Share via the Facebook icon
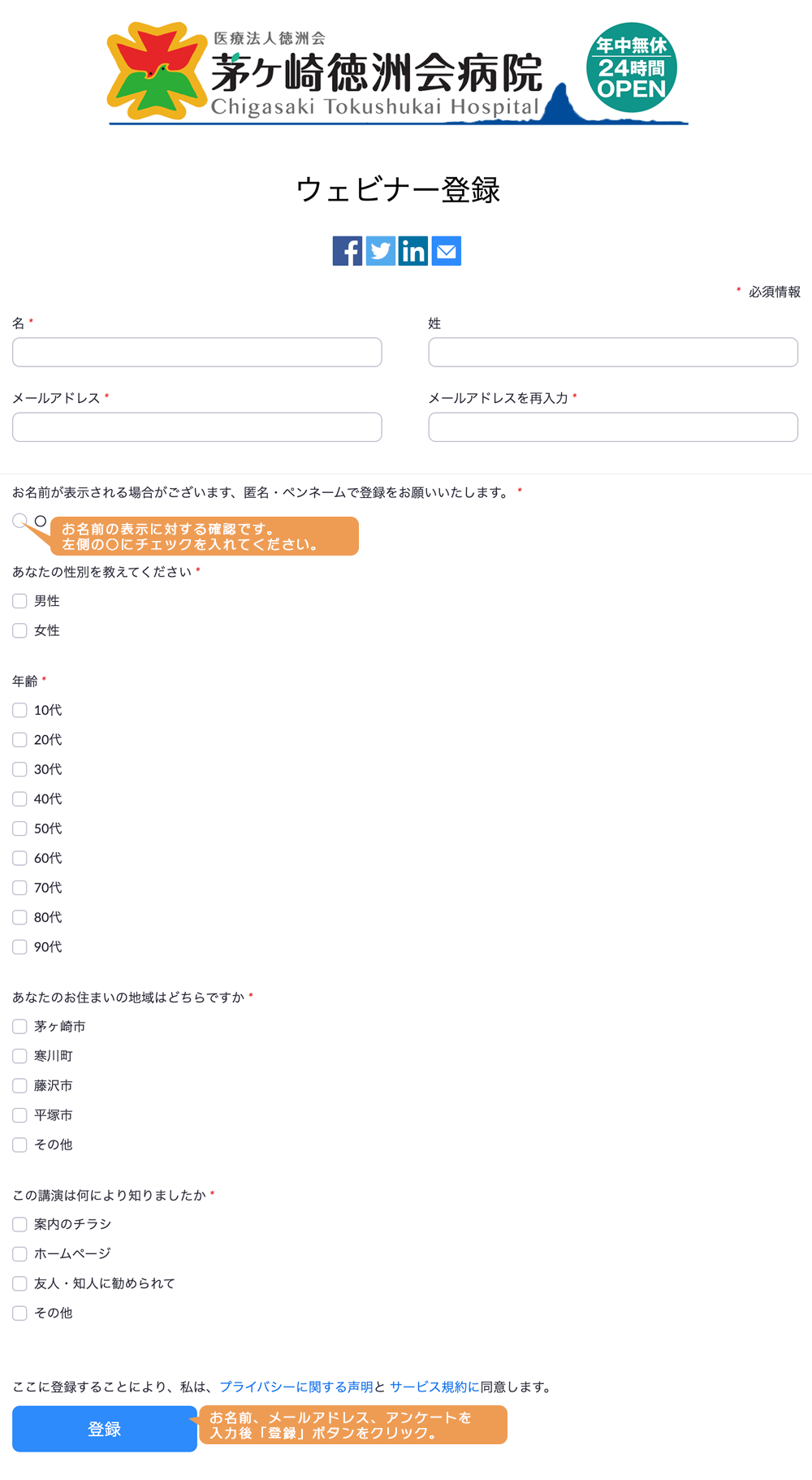 pyautogui.click(x=348, y=251)
